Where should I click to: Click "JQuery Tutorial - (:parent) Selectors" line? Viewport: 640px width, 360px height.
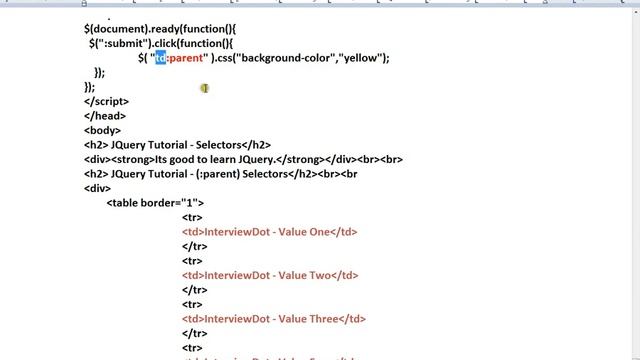coord(221,174)
